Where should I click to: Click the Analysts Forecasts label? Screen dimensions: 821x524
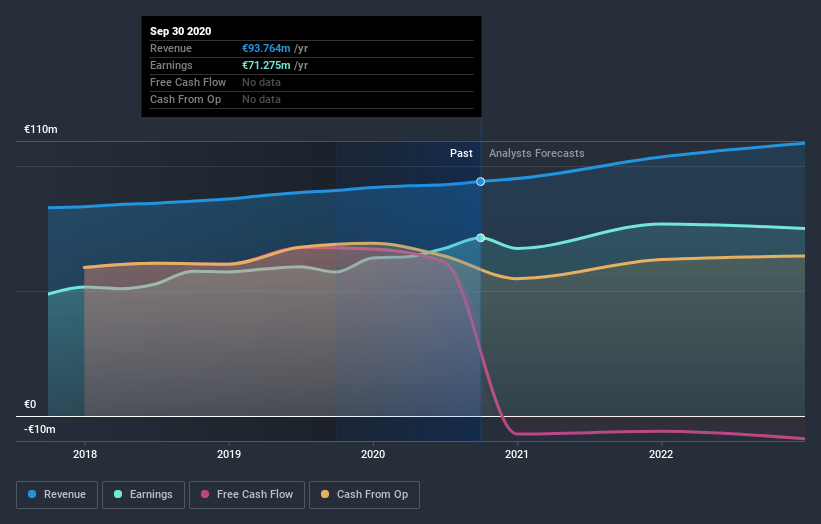[537, 153]
